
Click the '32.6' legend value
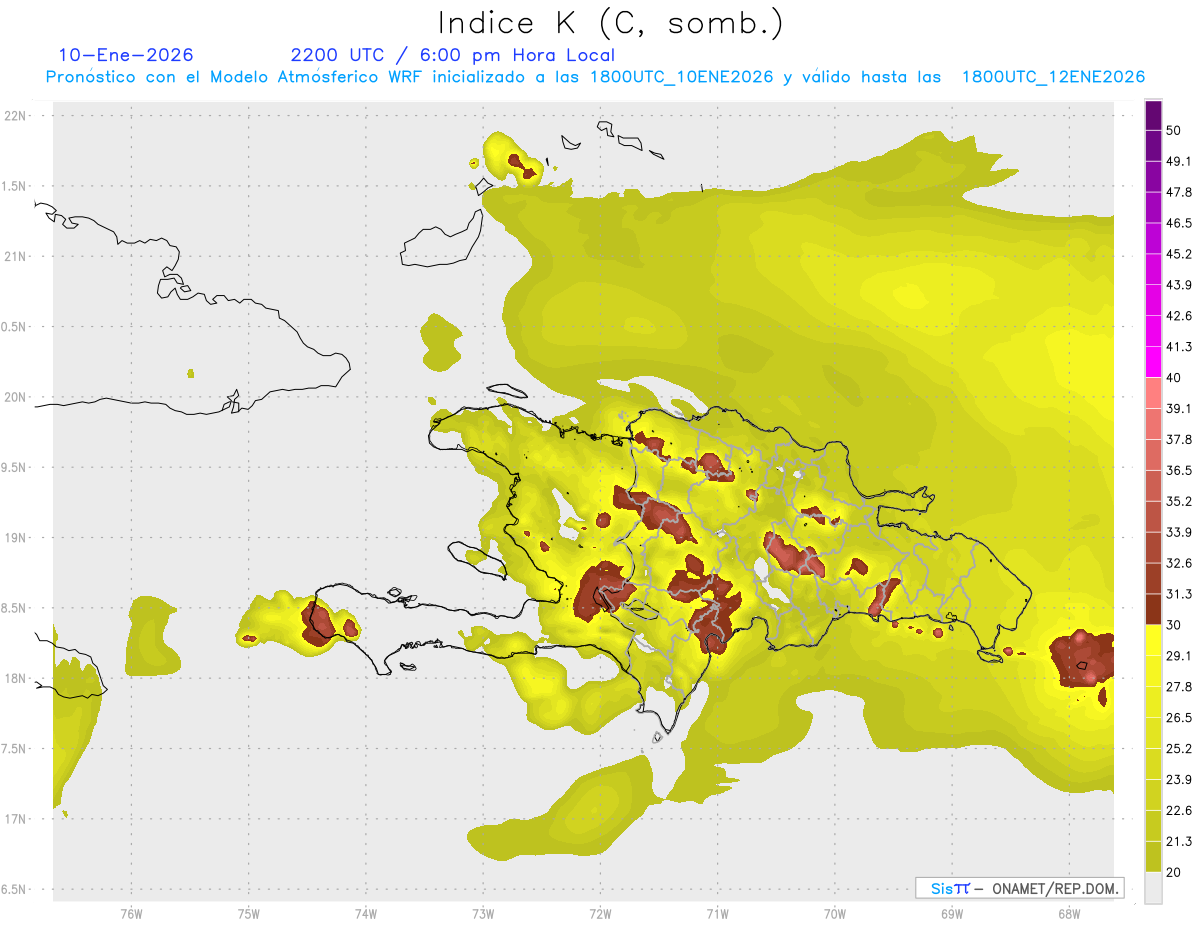pyautogui.click(x=1179, y=563)
